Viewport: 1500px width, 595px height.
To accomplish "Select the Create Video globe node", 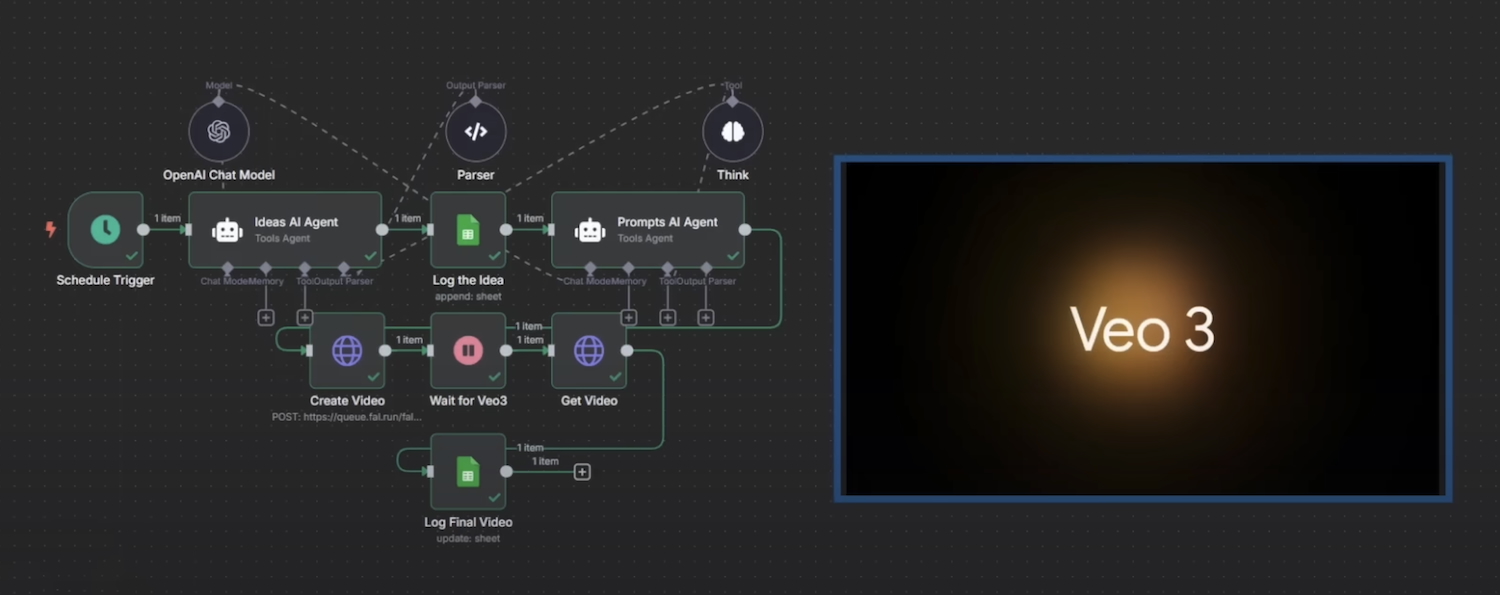I will pos(347,351).
